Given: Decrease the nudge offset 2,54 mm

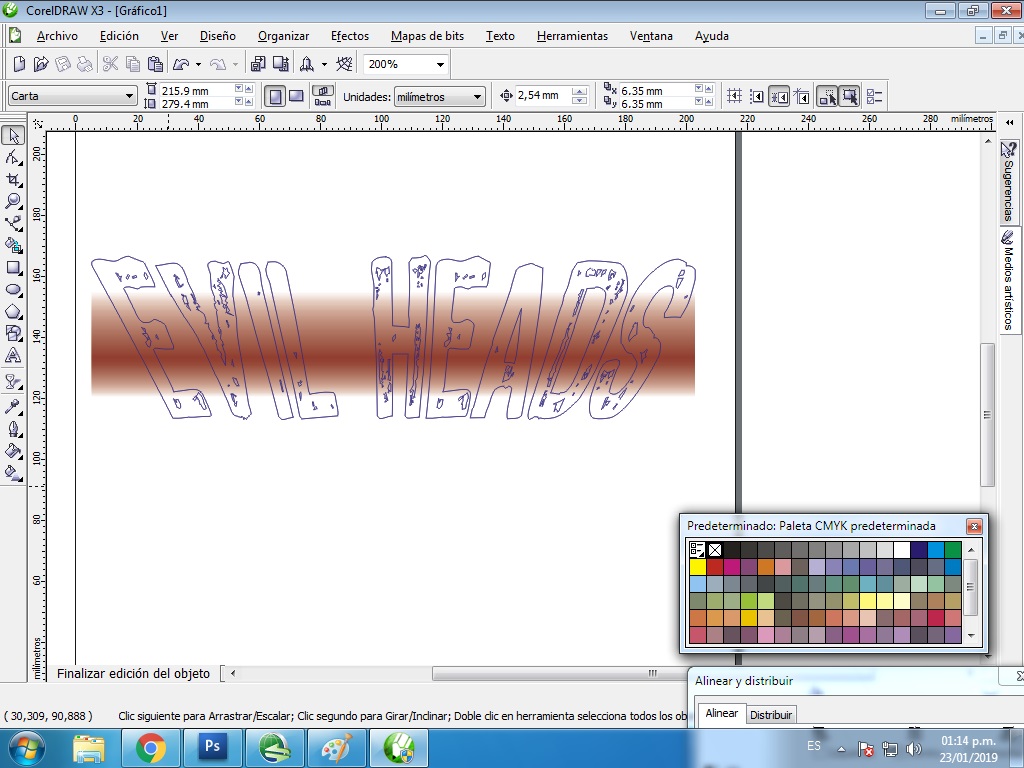Looking at the screenshot, I should 579,101.
